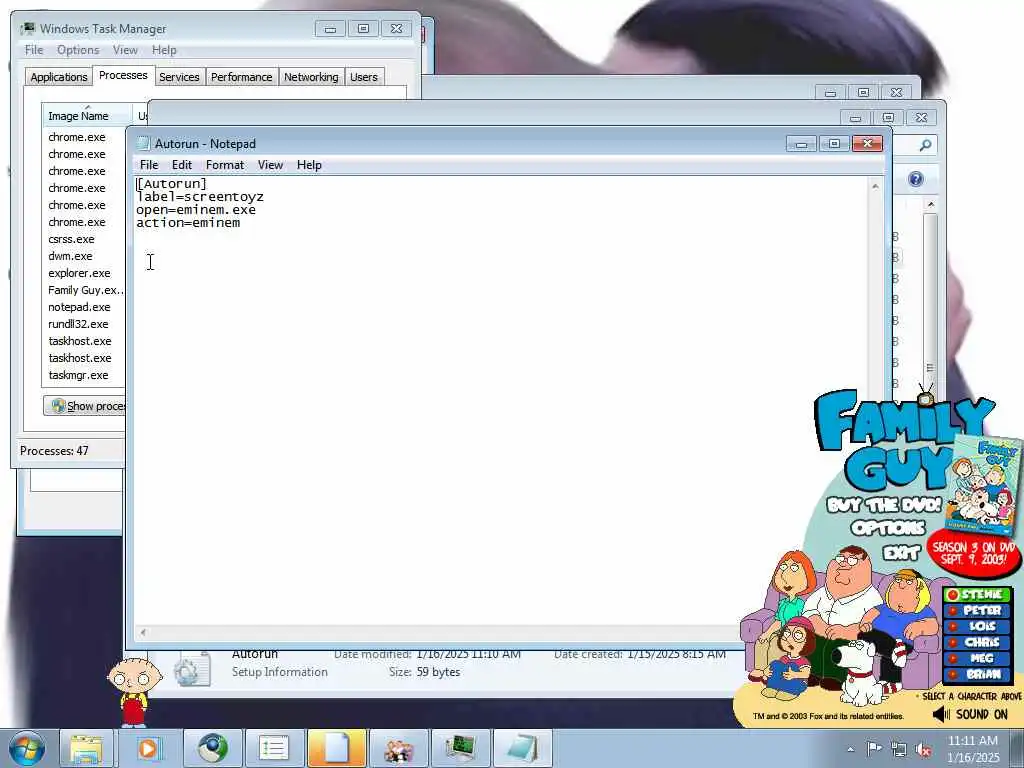The width and height of the screenshot is (1024, 768).
Task: Click Buy the DVD! link
Action: click(x=884, y=505)
